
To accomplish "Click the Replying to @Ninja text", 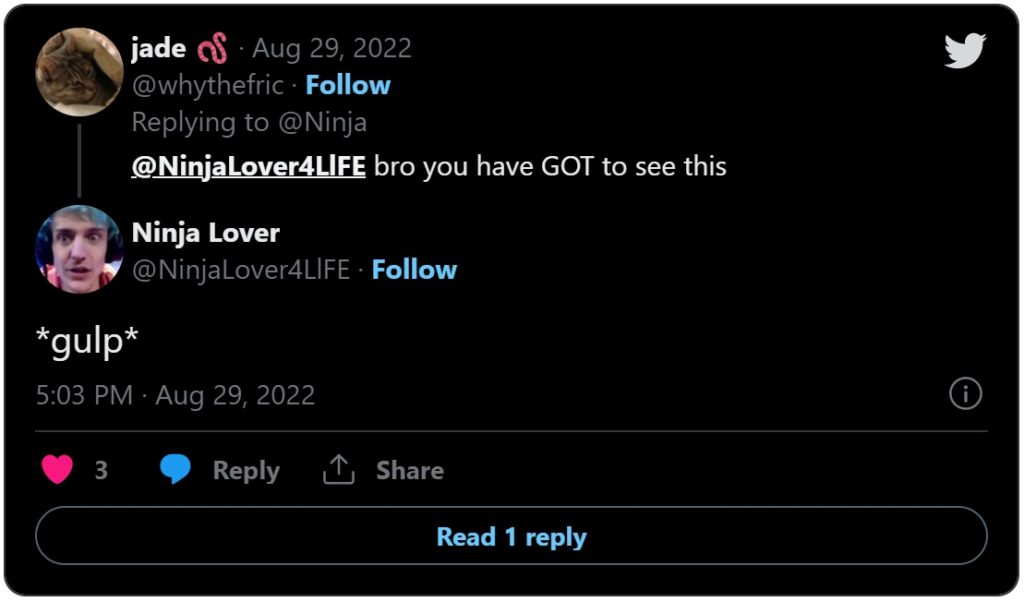I will pos(249,122).
